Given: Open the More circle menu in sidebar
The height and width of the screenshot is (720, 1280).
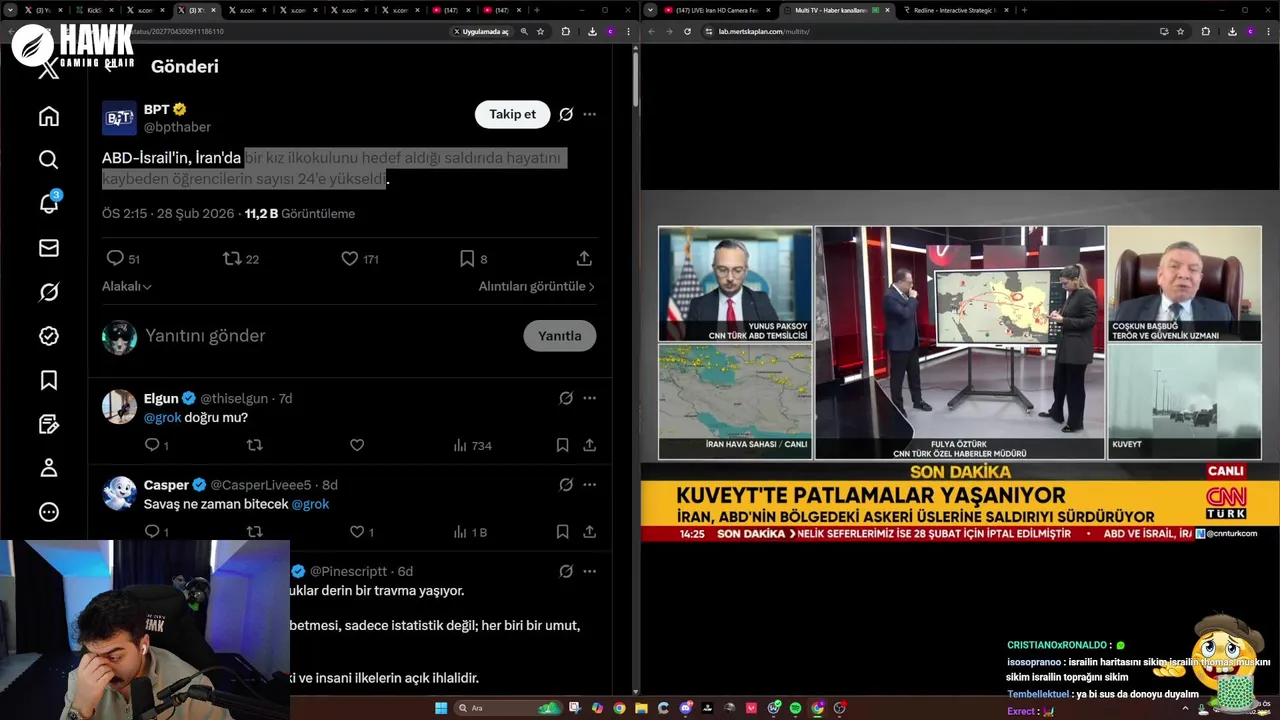Looking at the screenshot, I should point(48,512).
